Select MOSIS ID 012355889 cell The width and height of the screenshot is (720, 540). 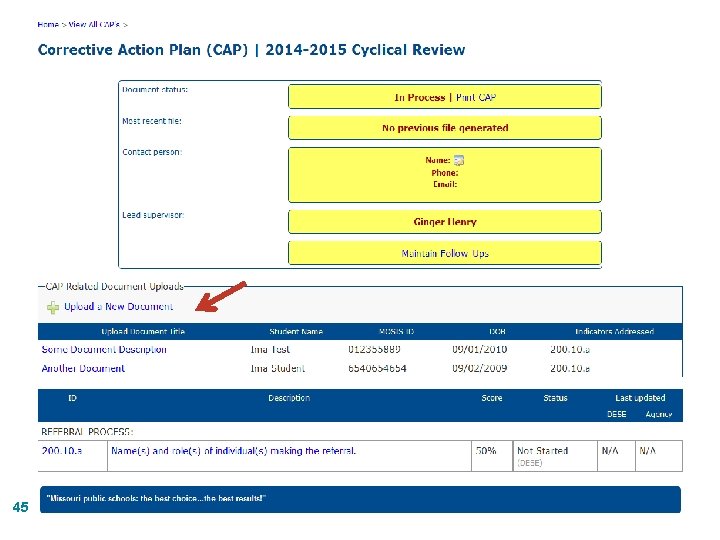[x=374, y=349]
